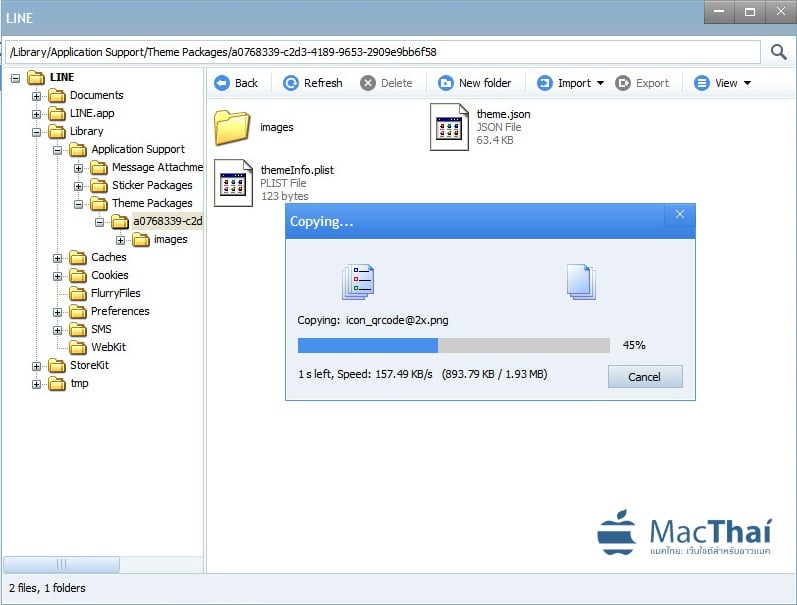Expand the images subfolder node in tree
The height and width of the screenshot is (605, 797).
tap(120, 240)
